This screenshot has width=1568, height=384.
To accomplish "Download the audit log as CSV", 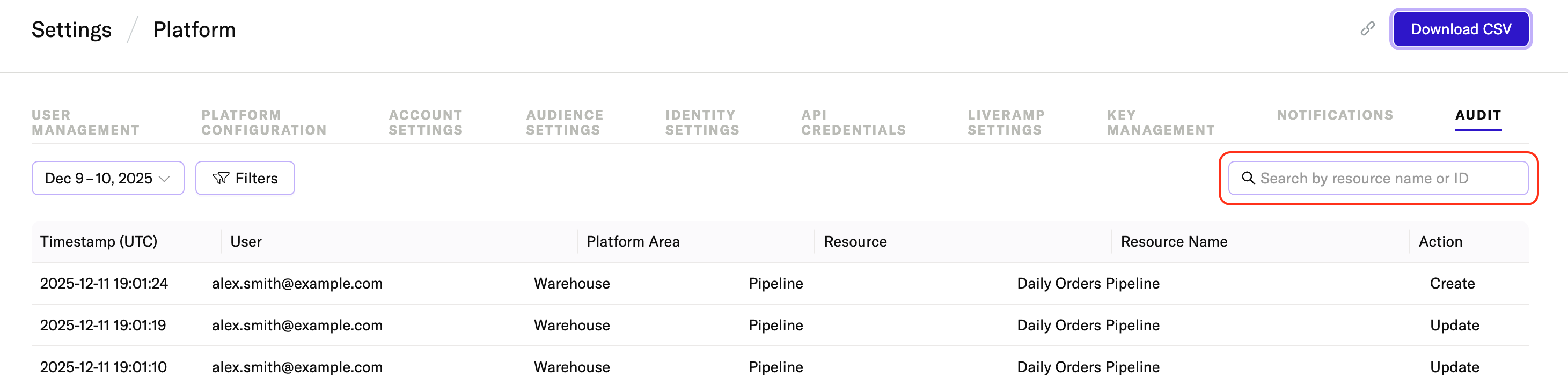I will 1460,29.
